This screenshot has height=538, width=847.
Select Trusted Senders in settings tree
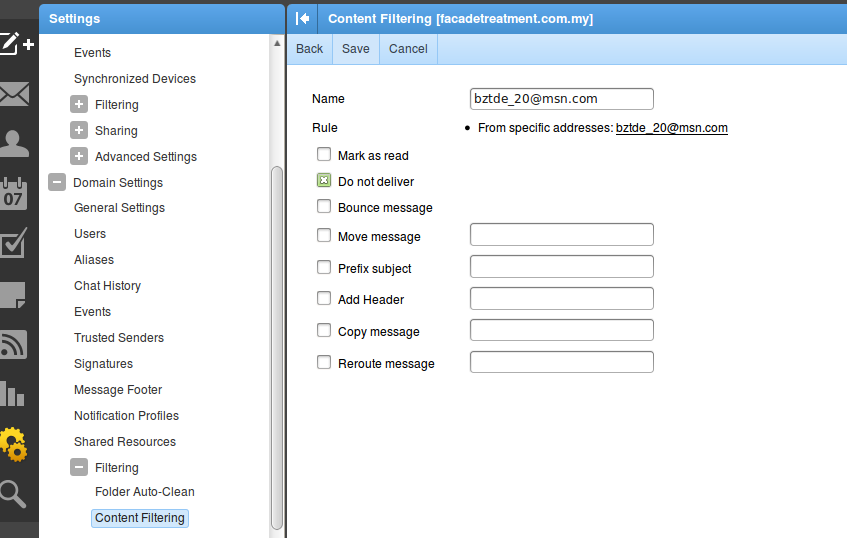(119, 338)
